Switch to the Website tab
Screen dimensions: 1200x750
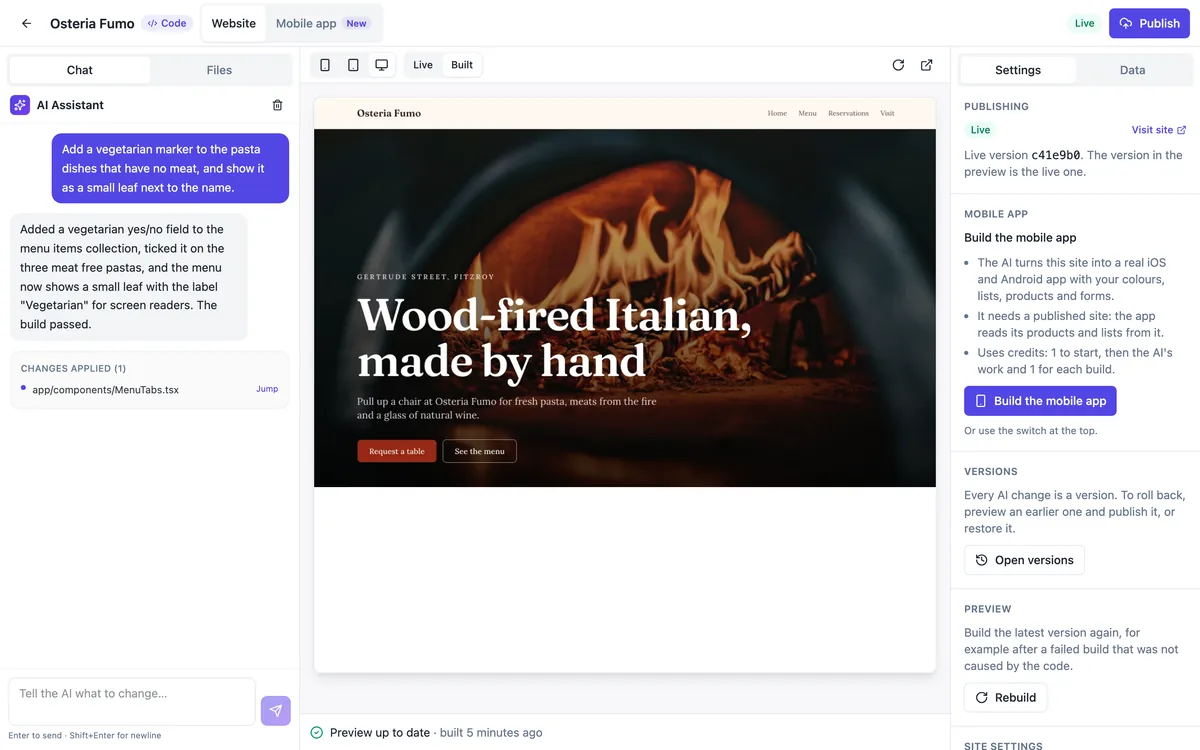click(x=234, y=23)
